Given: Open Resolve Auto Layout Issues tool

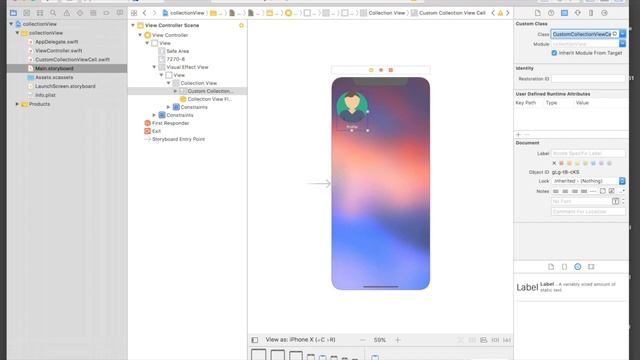Looking at the screenshot, I should [507, 340].
